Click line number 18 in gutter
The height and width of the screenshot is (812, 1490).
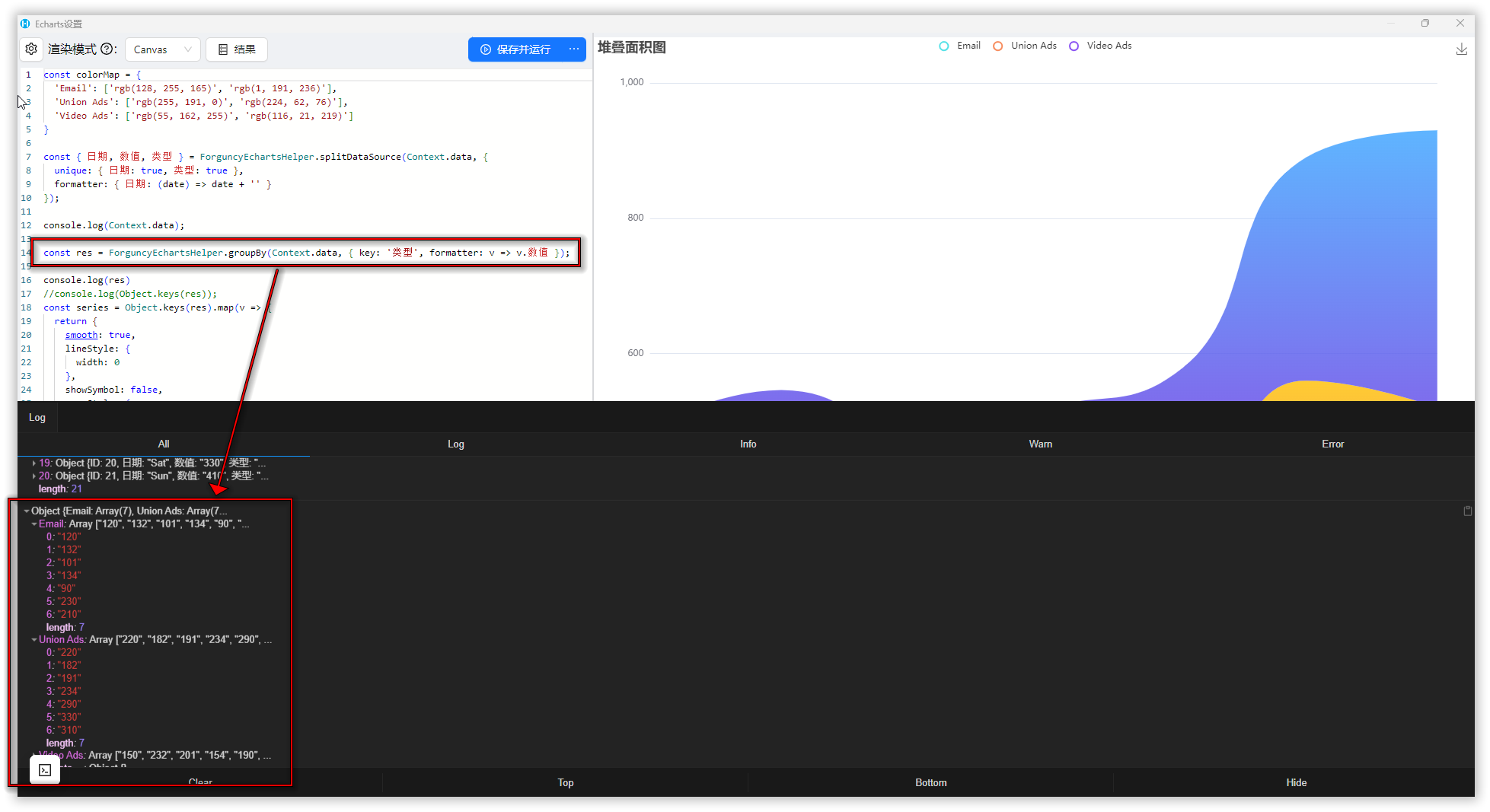(27, 307)
